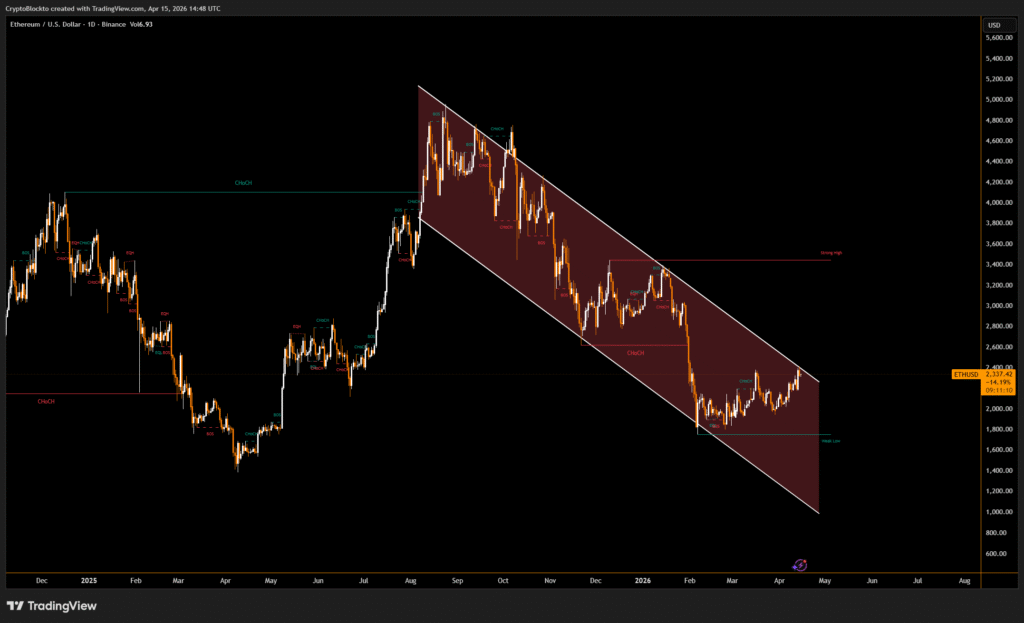Click the Weak Low green horizontal line

click(780, 434)
